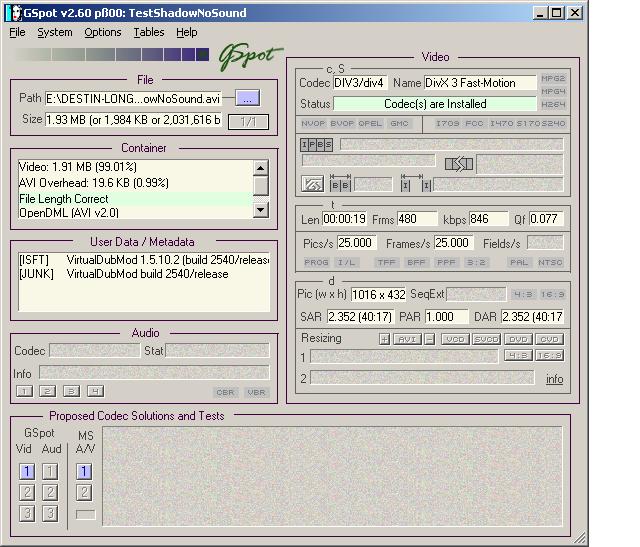Click the H264 codec indicator
This screenshot has height=547, width=640.
tap(553, 105)
